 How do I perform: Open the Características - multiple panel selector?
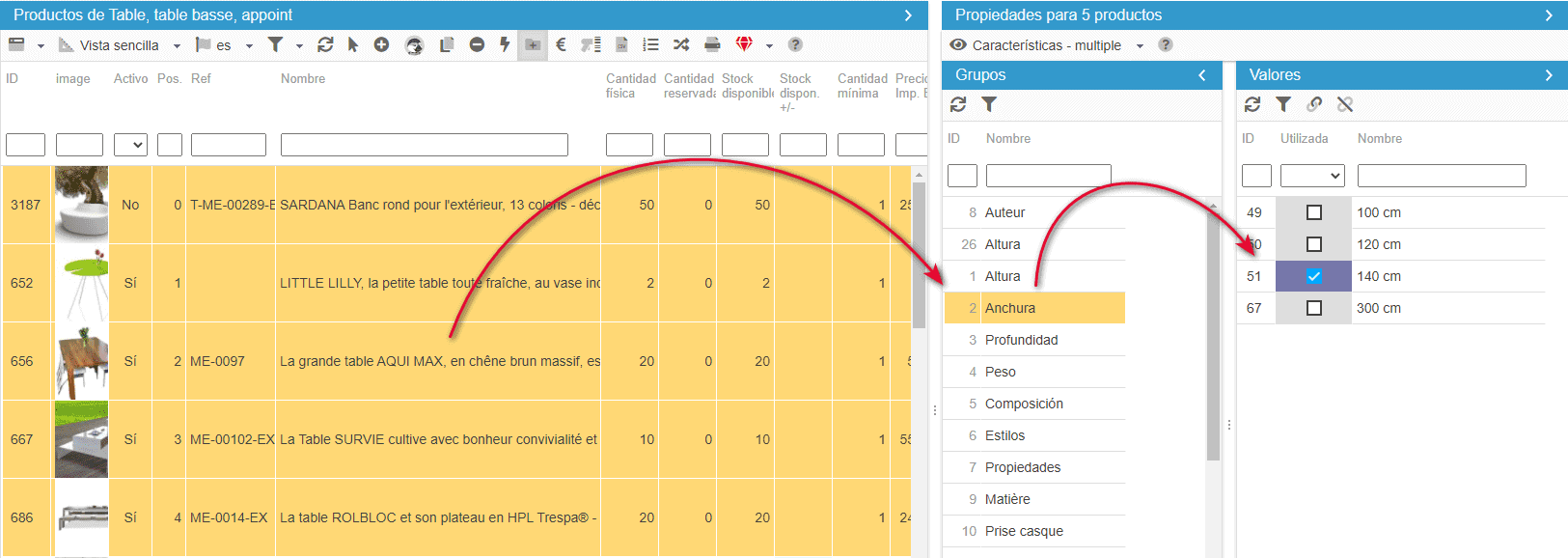pyautogui.click(x=1047, y=45)
